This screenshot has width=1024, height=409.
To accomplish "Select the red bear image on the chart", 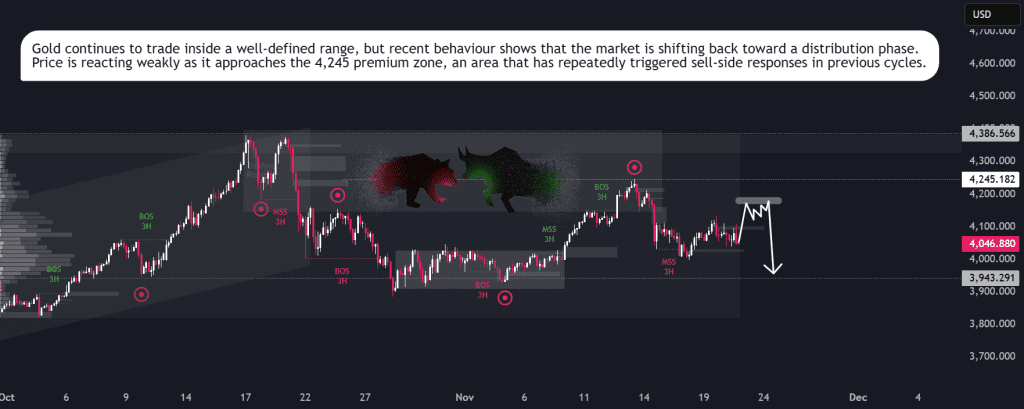I will [413, 180].
